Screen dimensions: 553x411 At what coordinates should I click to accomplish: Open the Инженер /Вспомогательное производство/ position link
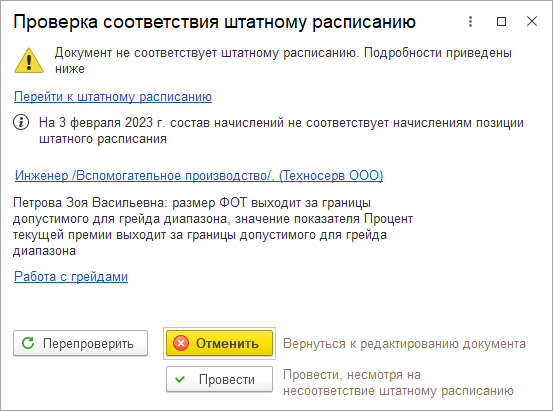tap(199, 175)
